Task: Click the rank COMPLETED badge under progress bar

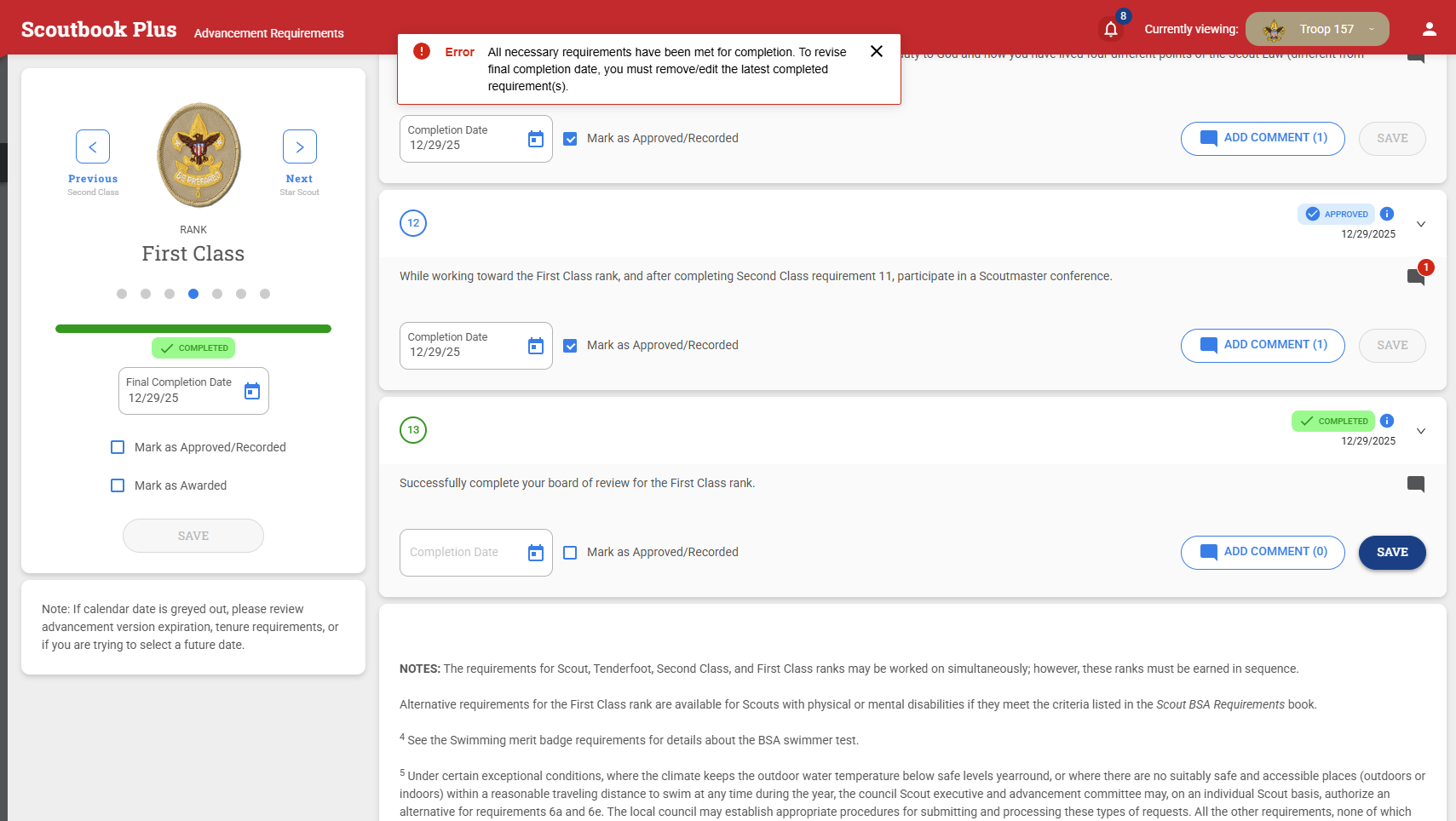Action: coord(193,347)
